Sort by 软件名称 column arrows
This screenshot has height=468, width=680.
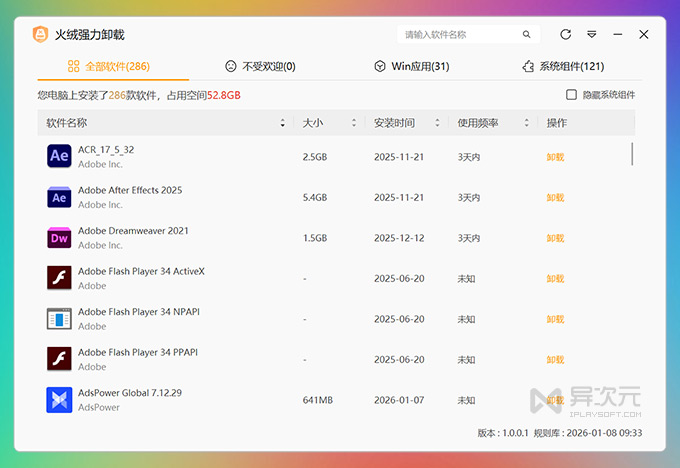click(283, 123)
